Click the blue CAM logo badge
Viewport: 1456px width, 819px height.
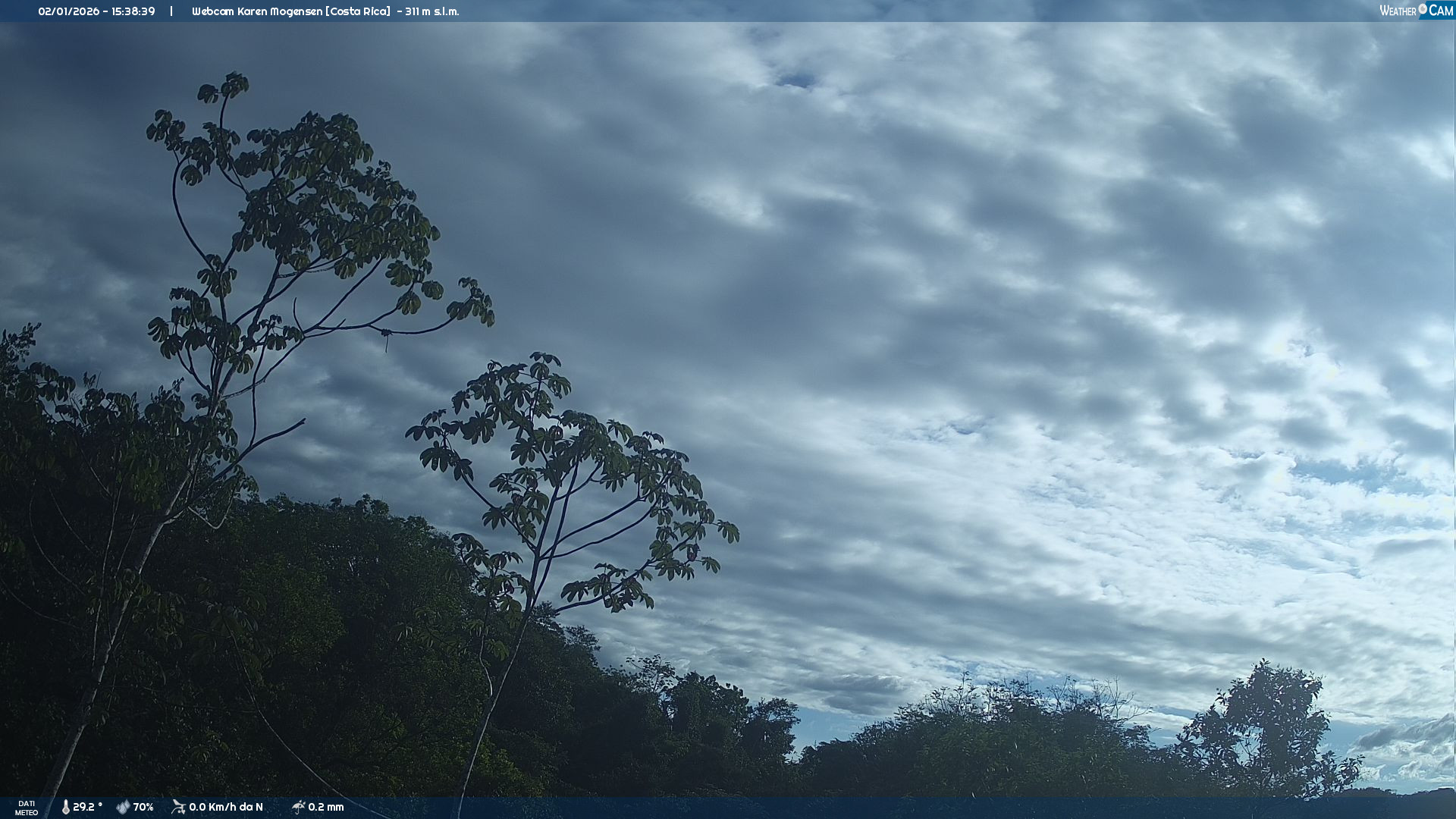tap(1440, 11)
